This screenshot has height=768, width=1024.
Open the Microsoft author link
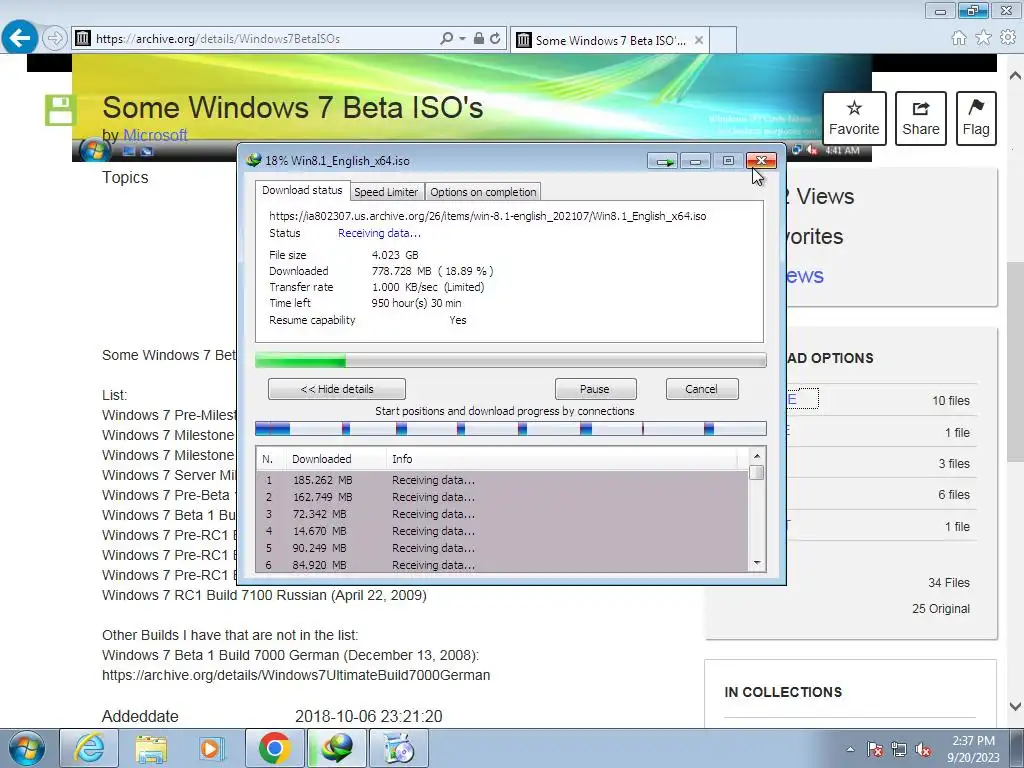pos(155,135)
